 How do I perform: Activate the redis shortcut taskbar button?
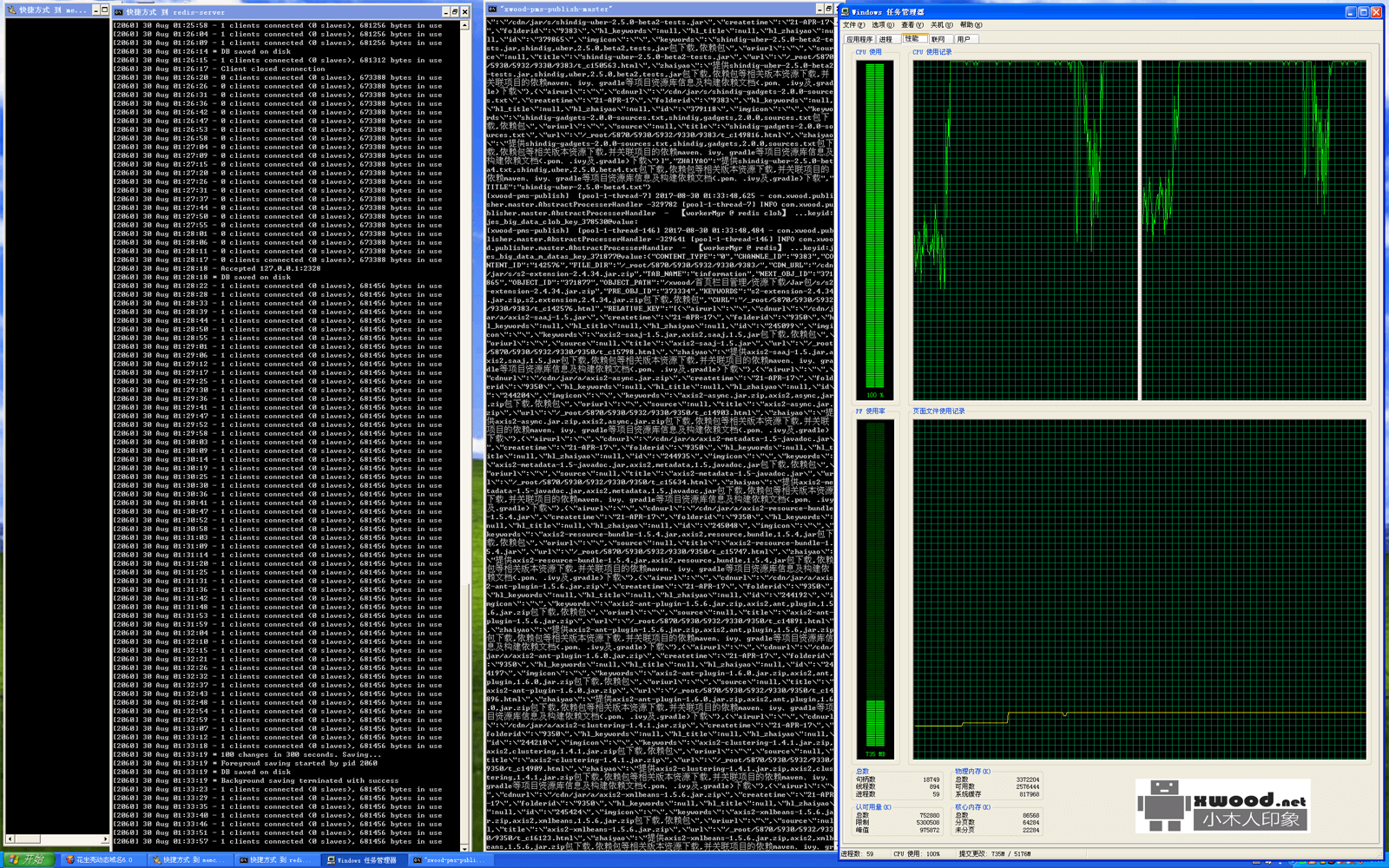click(x=276, y=860)
